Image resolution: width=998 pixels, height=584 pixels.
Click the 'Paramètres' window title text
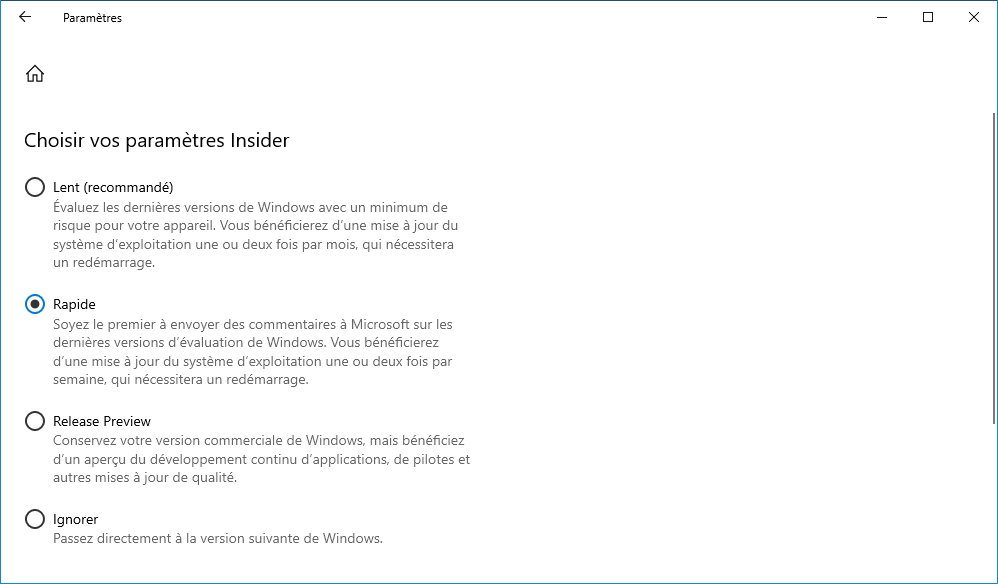coord(92,18)
